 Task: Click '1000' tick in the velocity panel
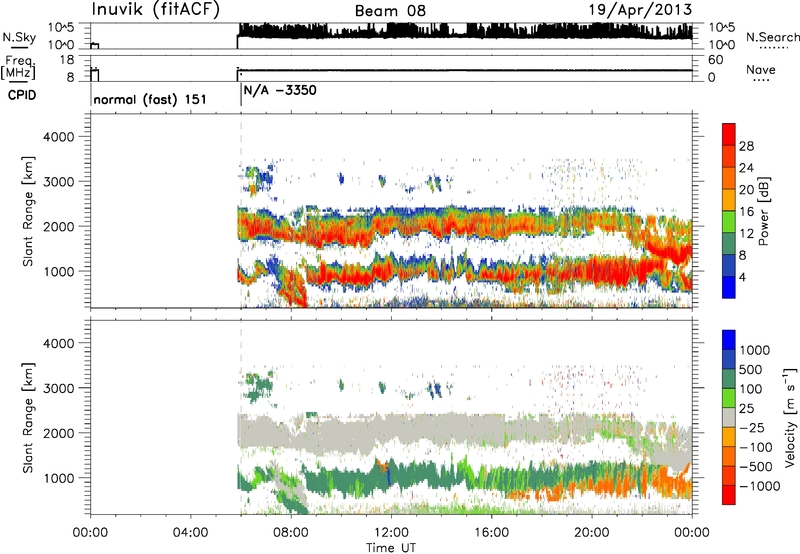(x=58, y=478)
